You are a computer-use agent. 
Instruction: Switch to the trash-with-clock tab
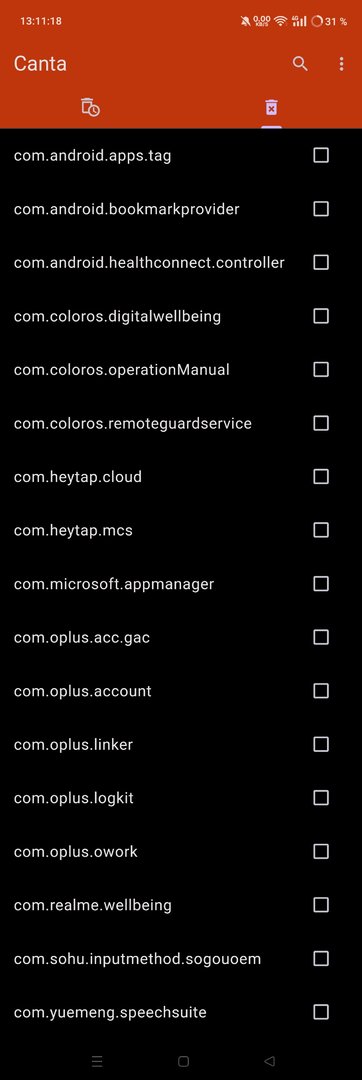[90, 107]
